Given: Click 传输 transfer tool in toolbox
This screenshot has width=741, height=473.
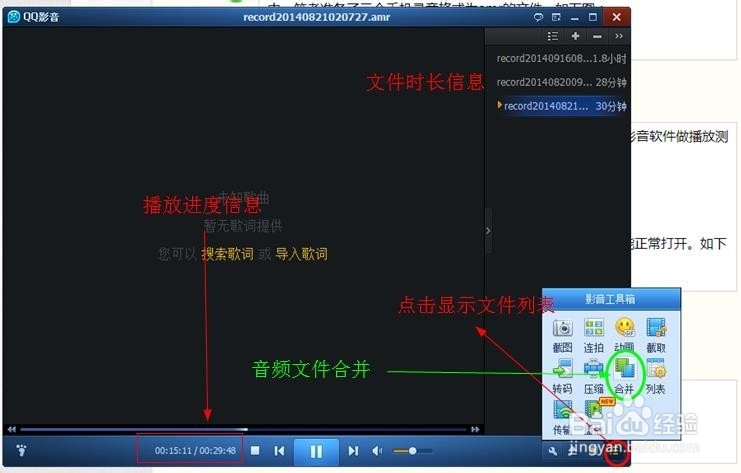Looking at the screenshot, I should pyautogui.click(x=562, y=418).
